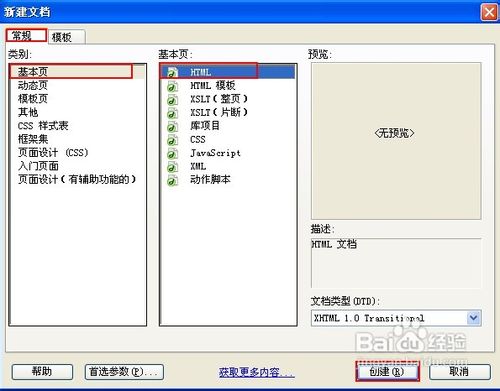This screenshot has width=500, height=391.
Task: Click the HTML 模板 file icon
Action: [172, 86]
